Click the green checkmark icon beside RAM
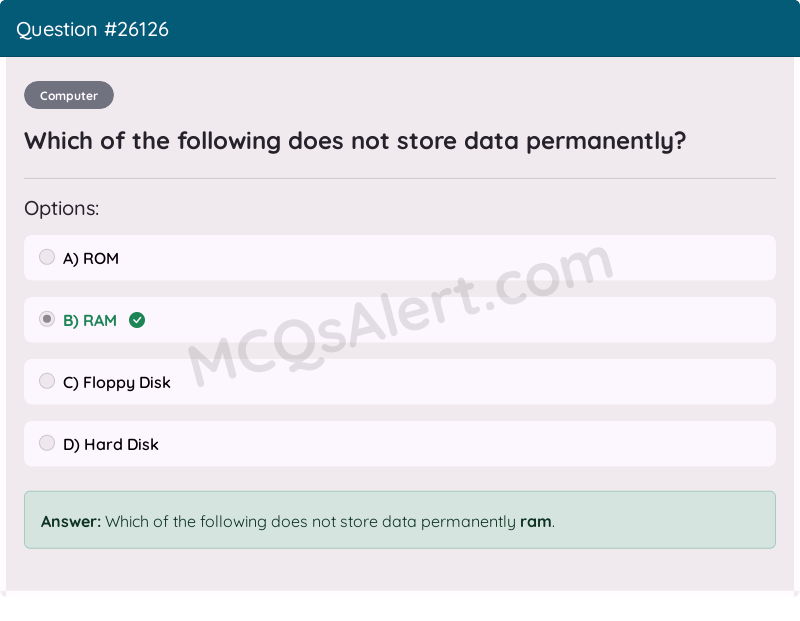This screenshot has width=800, height=621. coord(137,320)
